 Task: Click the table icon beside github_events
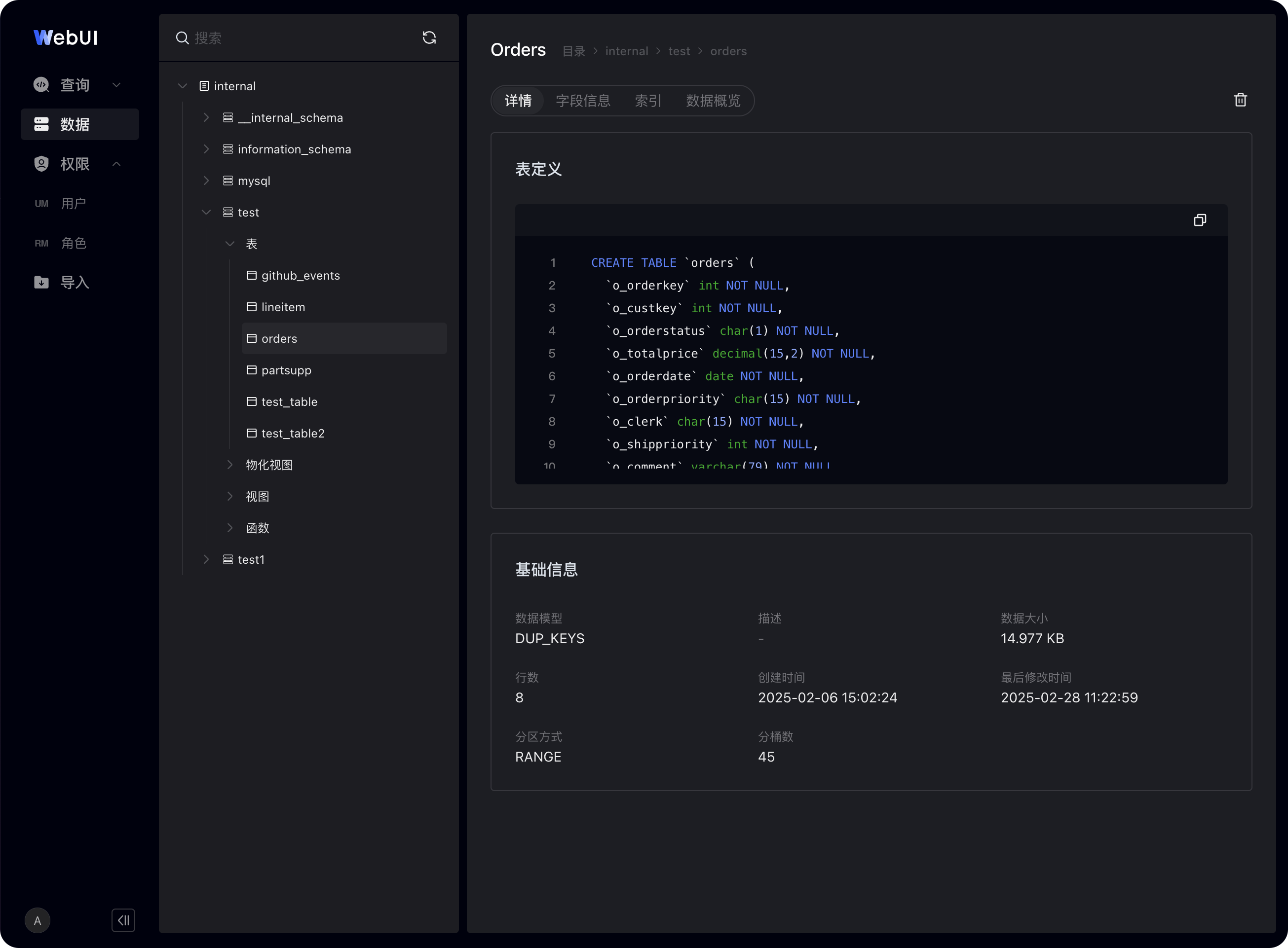251,275
